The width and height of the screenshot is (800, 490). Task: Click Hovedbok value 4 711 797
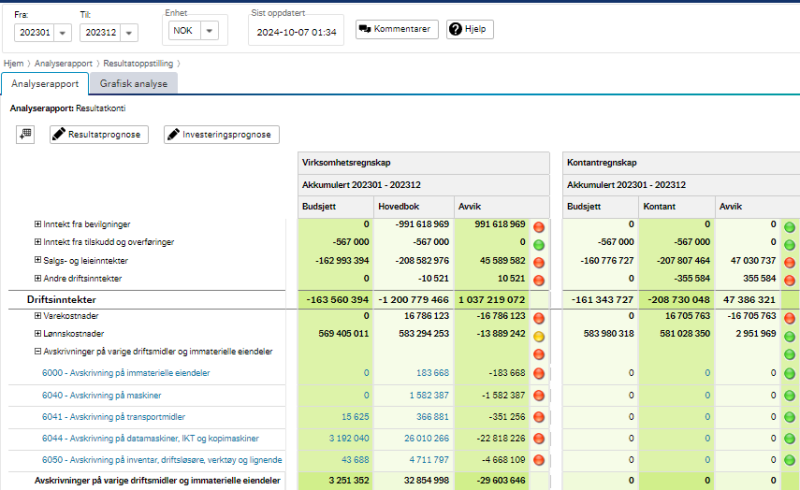pos(429,459)
